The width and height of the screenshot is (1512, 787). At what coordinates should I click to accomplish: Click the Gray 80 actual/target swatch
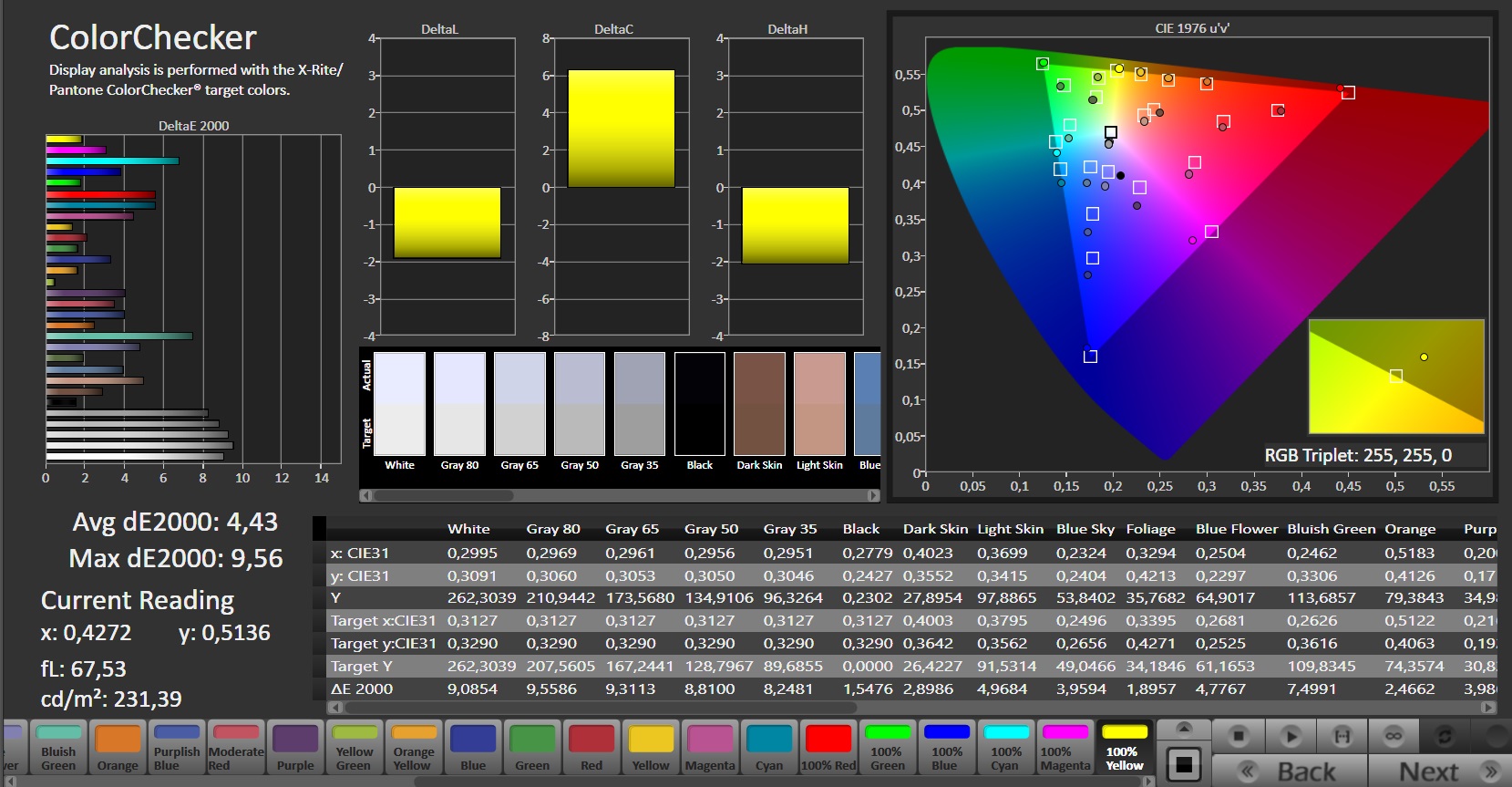(x=459, y=404)
